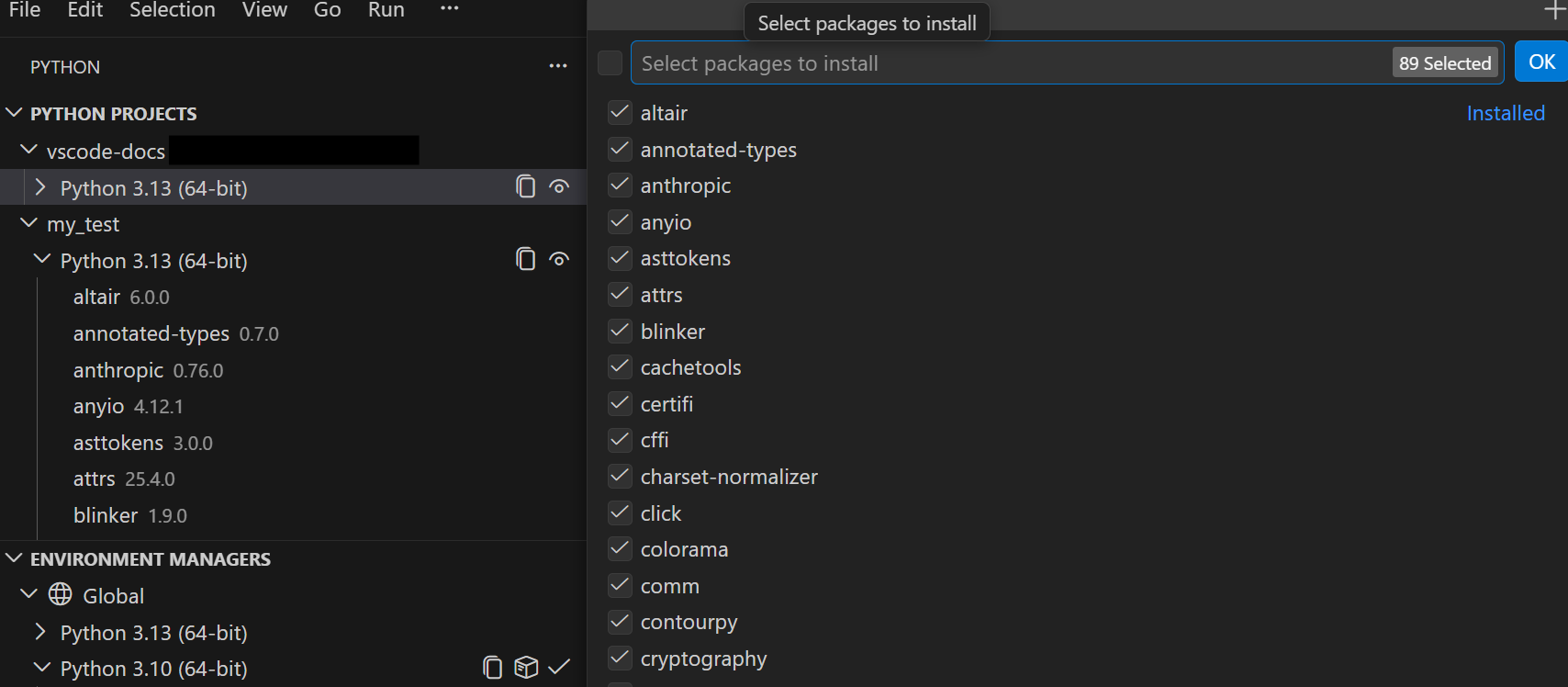Collapse the Environment Managers section

click(15, 558)
